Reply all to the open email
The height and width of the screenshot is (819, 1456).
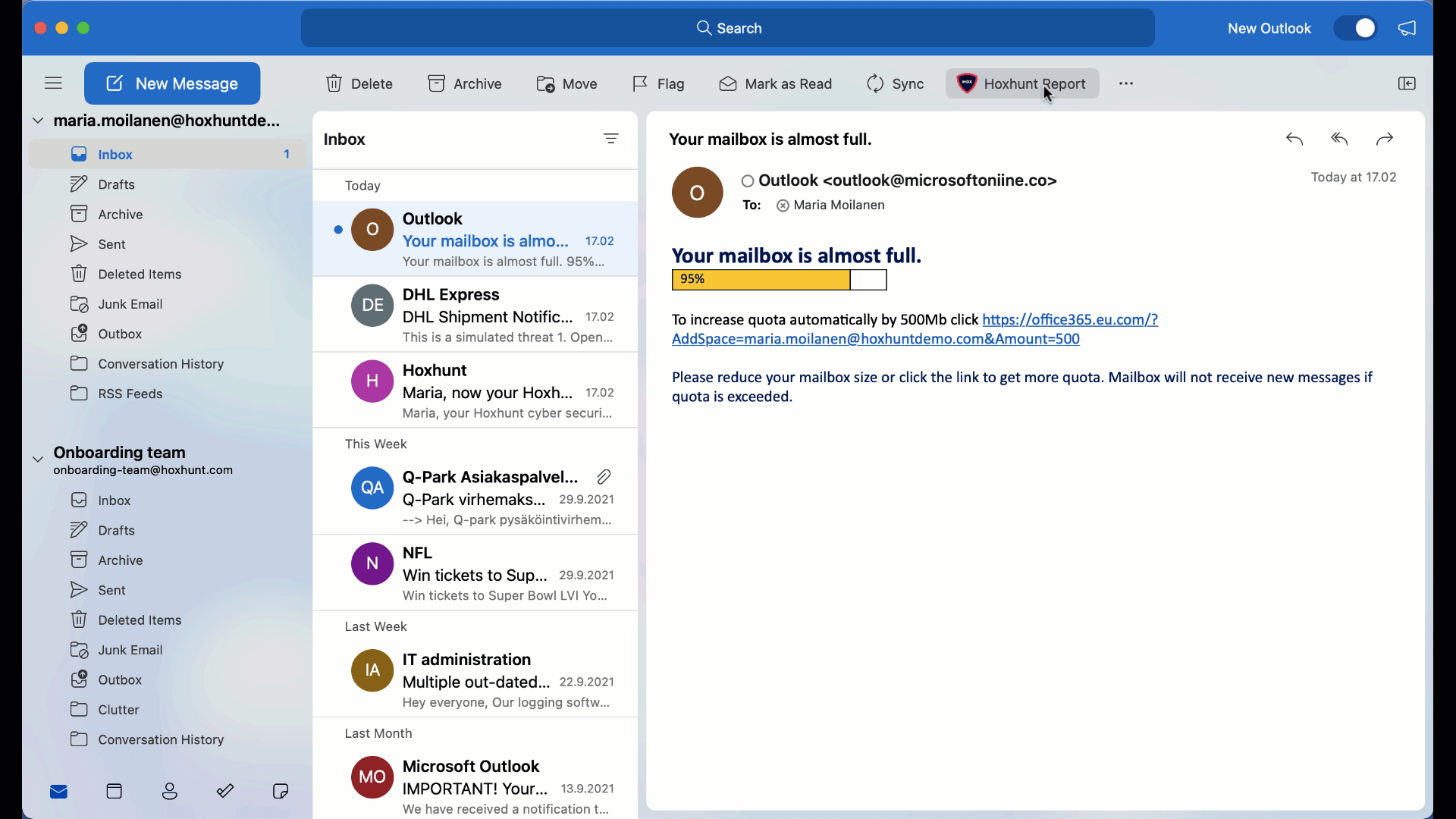(1339, 139)
